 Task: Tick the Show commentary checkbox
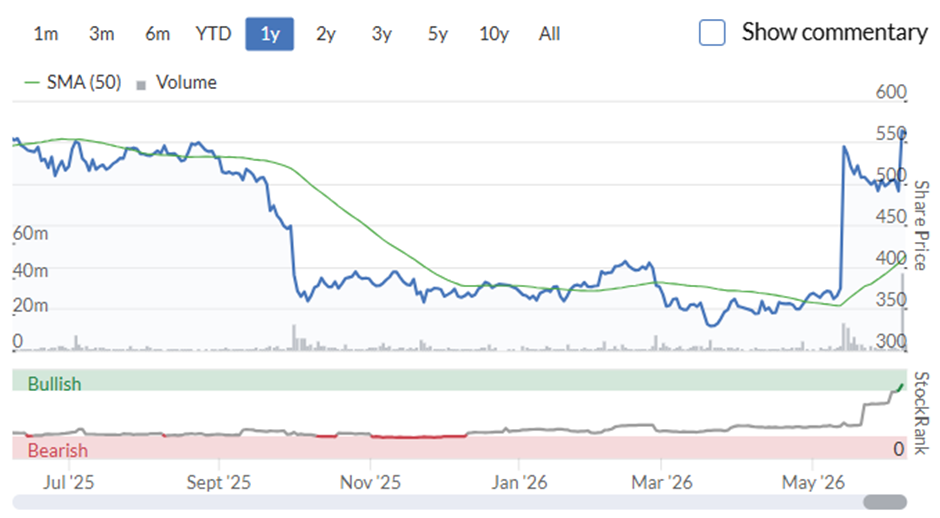[x=712, y=32]
